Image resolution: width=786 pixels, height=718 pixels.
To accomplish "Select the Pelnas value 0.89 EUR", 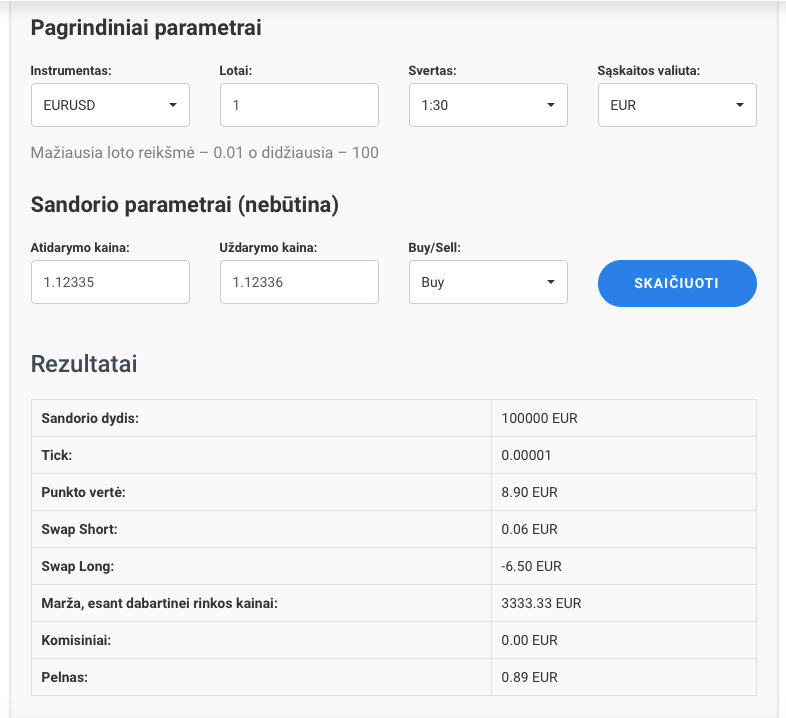I will tap(529, 677).
